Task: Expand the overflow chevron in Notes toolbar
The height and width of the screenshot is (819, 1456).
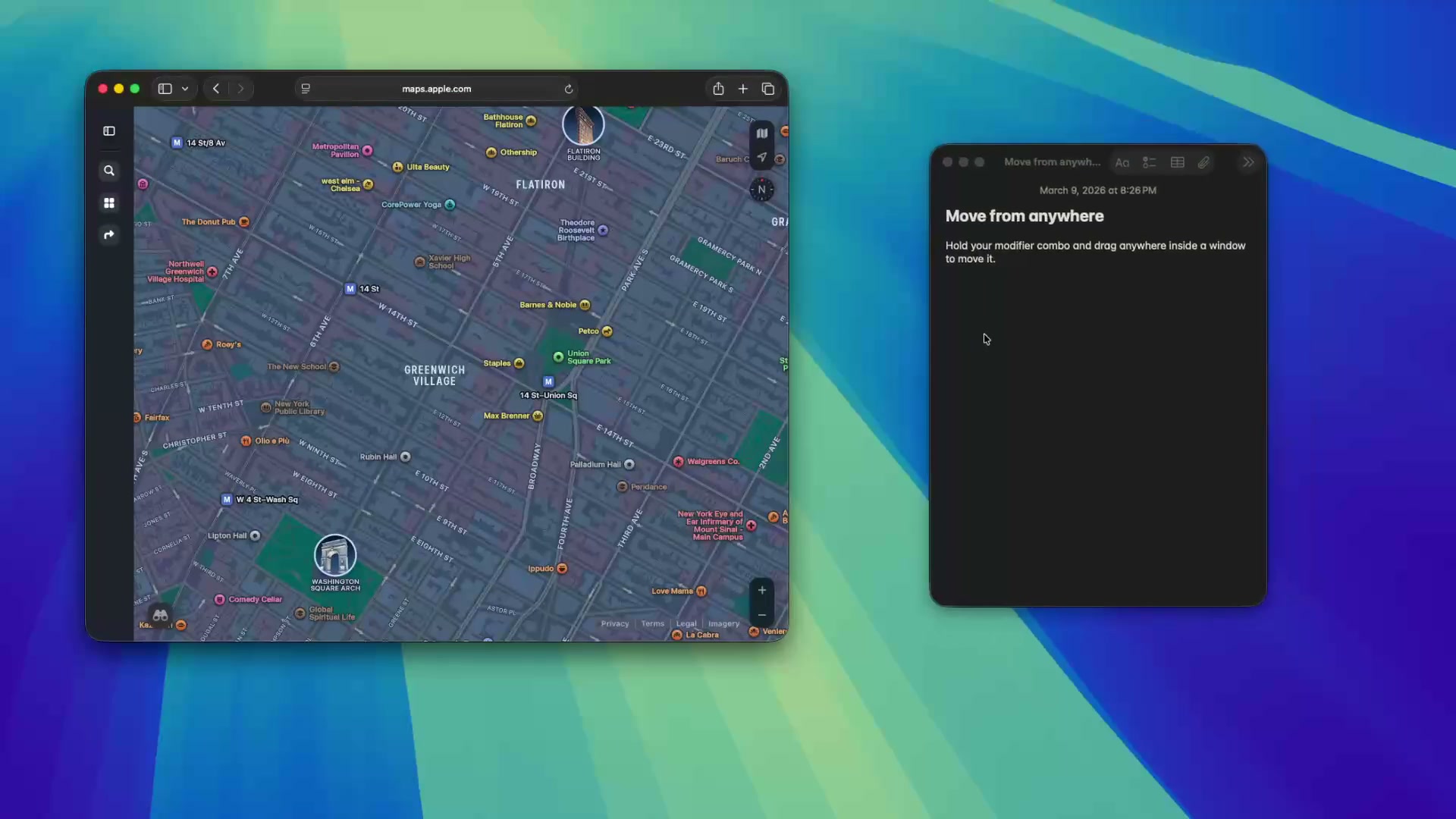Action: click(1247, 162)
